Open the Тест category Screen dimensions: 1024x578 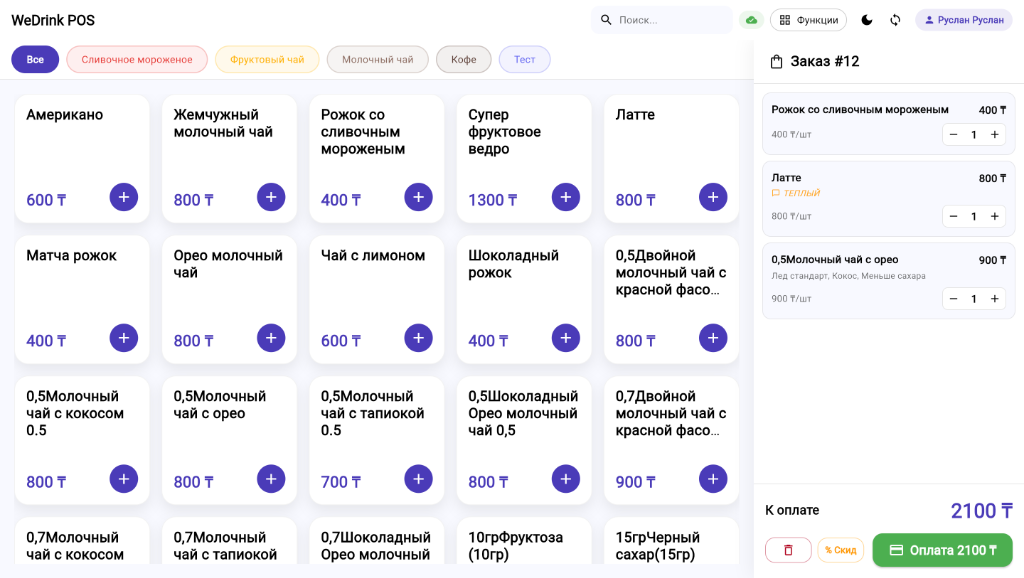[x=524, y=59]
